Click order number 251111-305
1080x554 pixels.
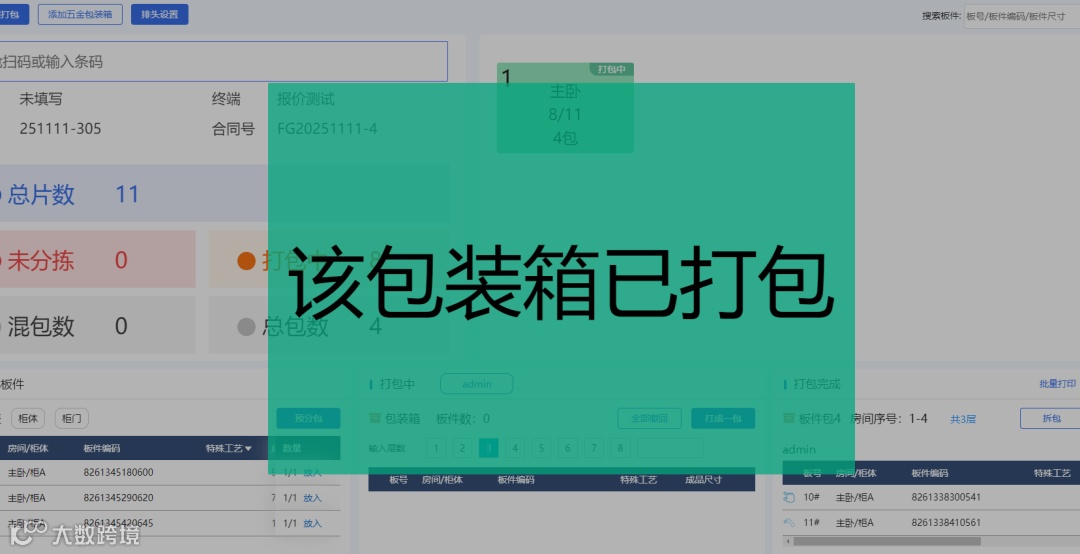61,128
